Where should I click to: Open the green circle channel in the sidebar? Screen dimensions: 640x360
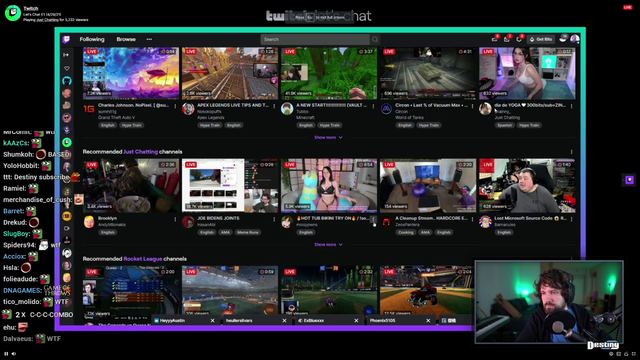tap(67, 142)
